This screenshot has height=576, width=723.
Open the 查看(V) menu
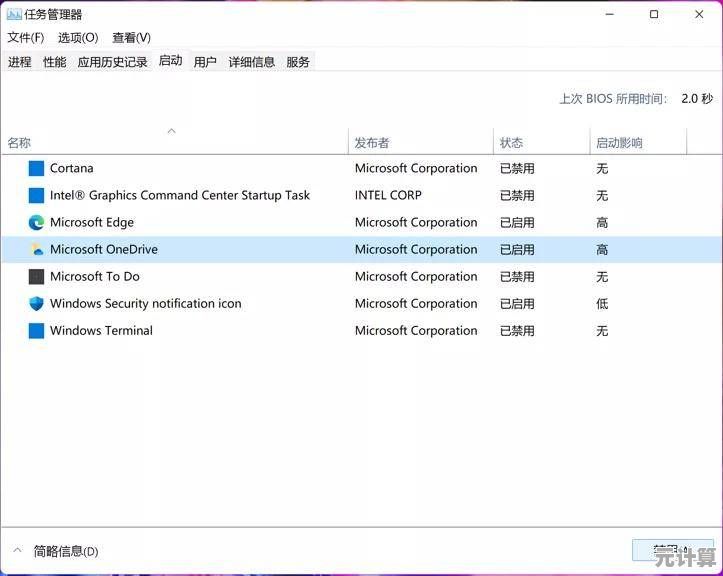click(131, 38)
